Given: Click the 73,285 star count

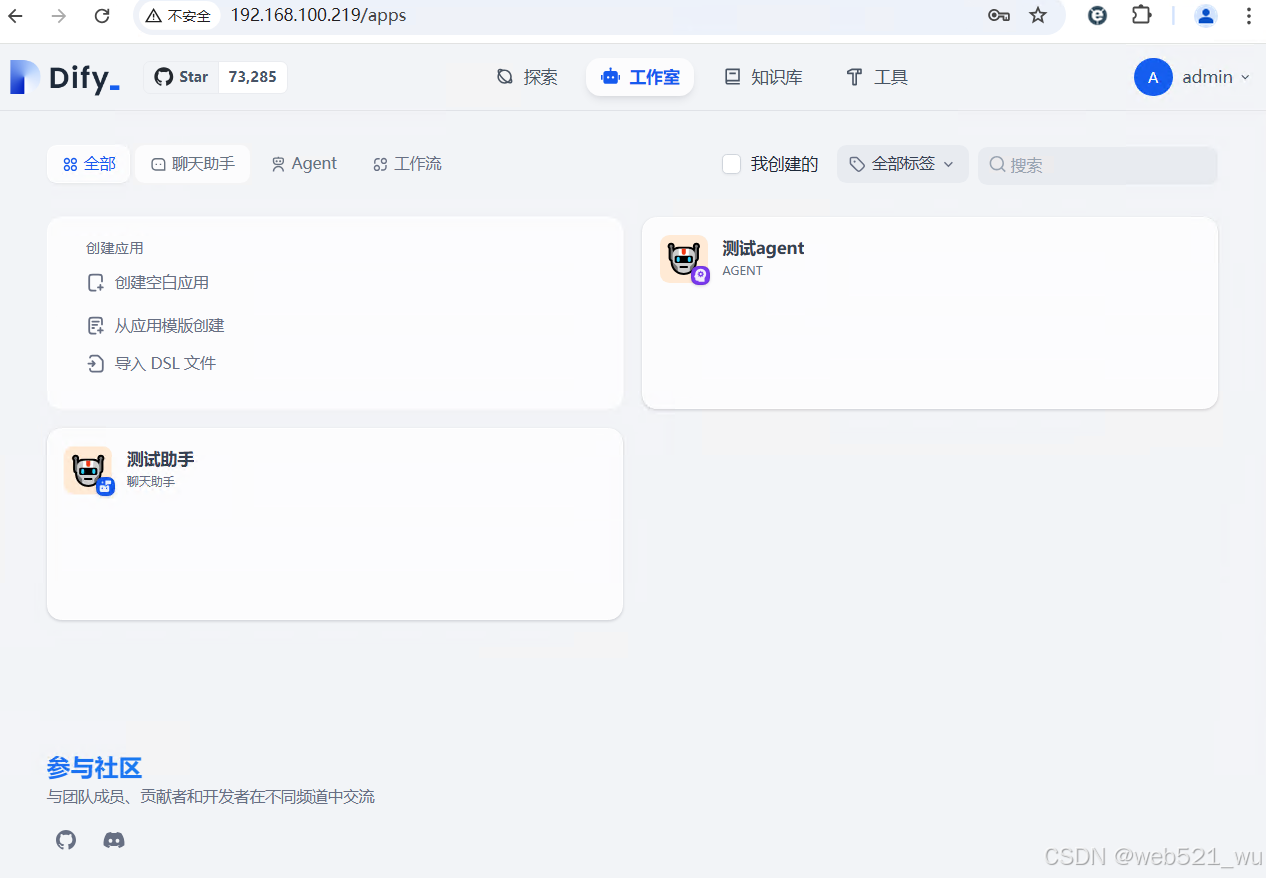Looking at the screenshot, I should [x=252, y=77].
